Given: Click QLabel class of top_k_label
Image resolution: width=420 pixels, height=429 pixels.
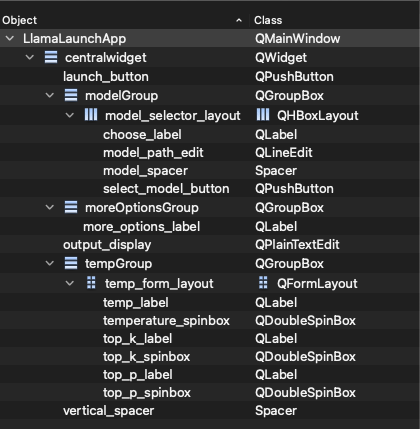Looking at the screenshot, I should (x=276, y=339).
